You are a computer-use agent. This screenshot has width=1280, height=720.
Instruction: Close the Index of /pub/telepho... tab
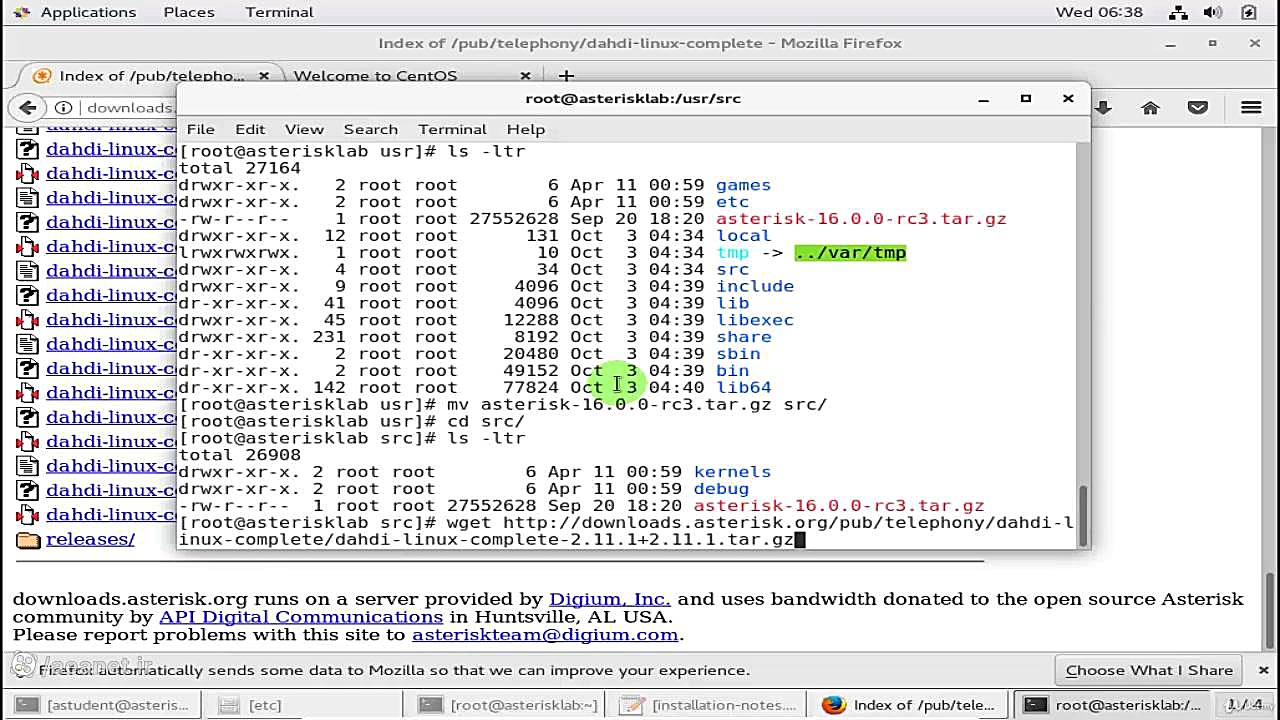coord(264,76)
